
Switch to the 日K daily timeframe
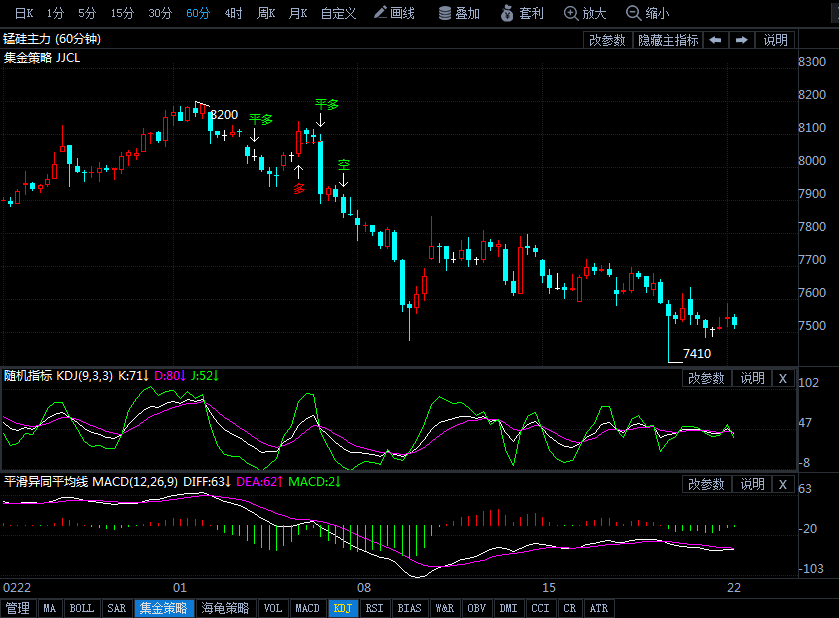point(24,13)
